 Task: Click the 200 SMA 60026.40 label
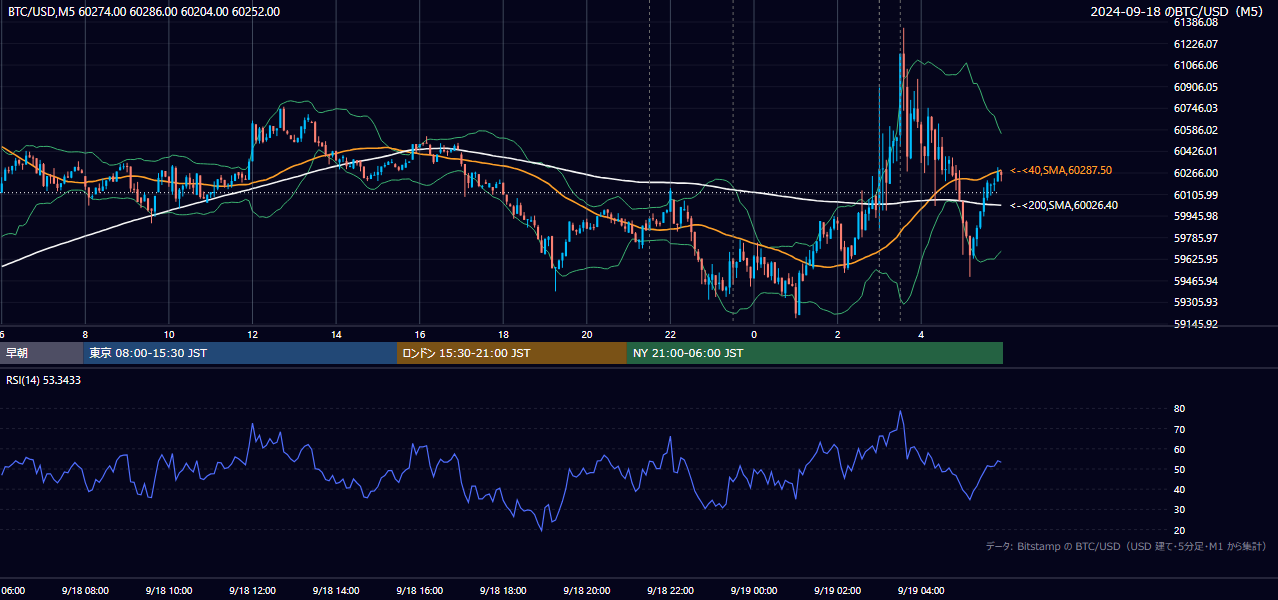(1064, 205)
